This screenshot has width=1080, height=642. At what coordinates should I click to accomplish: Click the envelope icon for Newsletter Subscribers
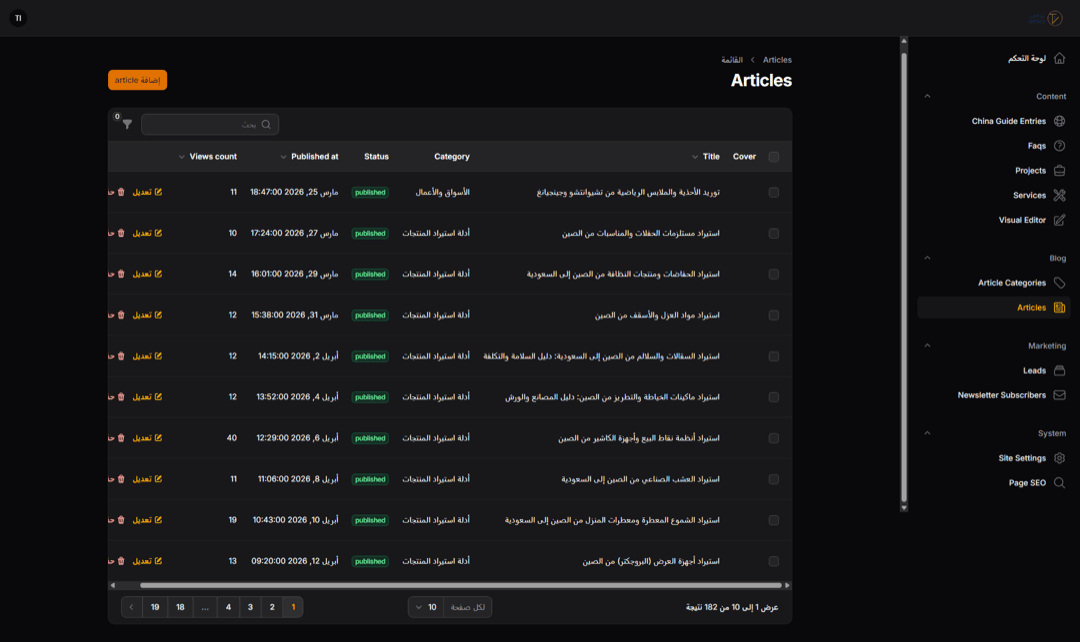pos(1059,395)
